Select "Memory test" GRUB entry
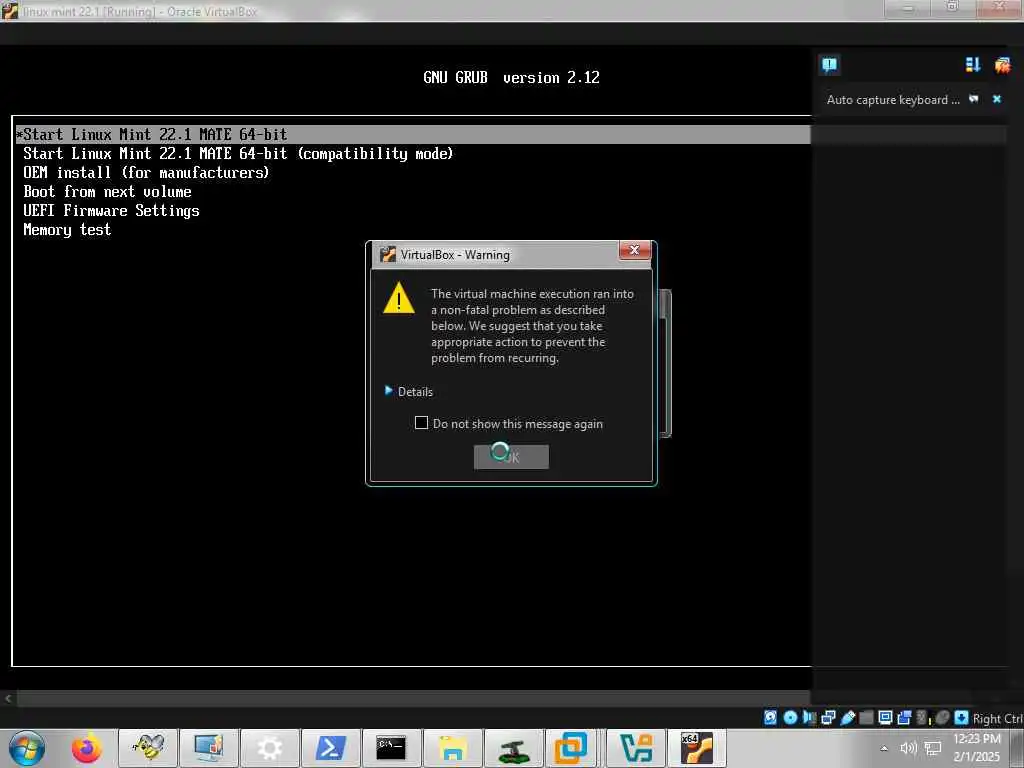The width and height of the screenshot is (1024, 768). point(67,229)
